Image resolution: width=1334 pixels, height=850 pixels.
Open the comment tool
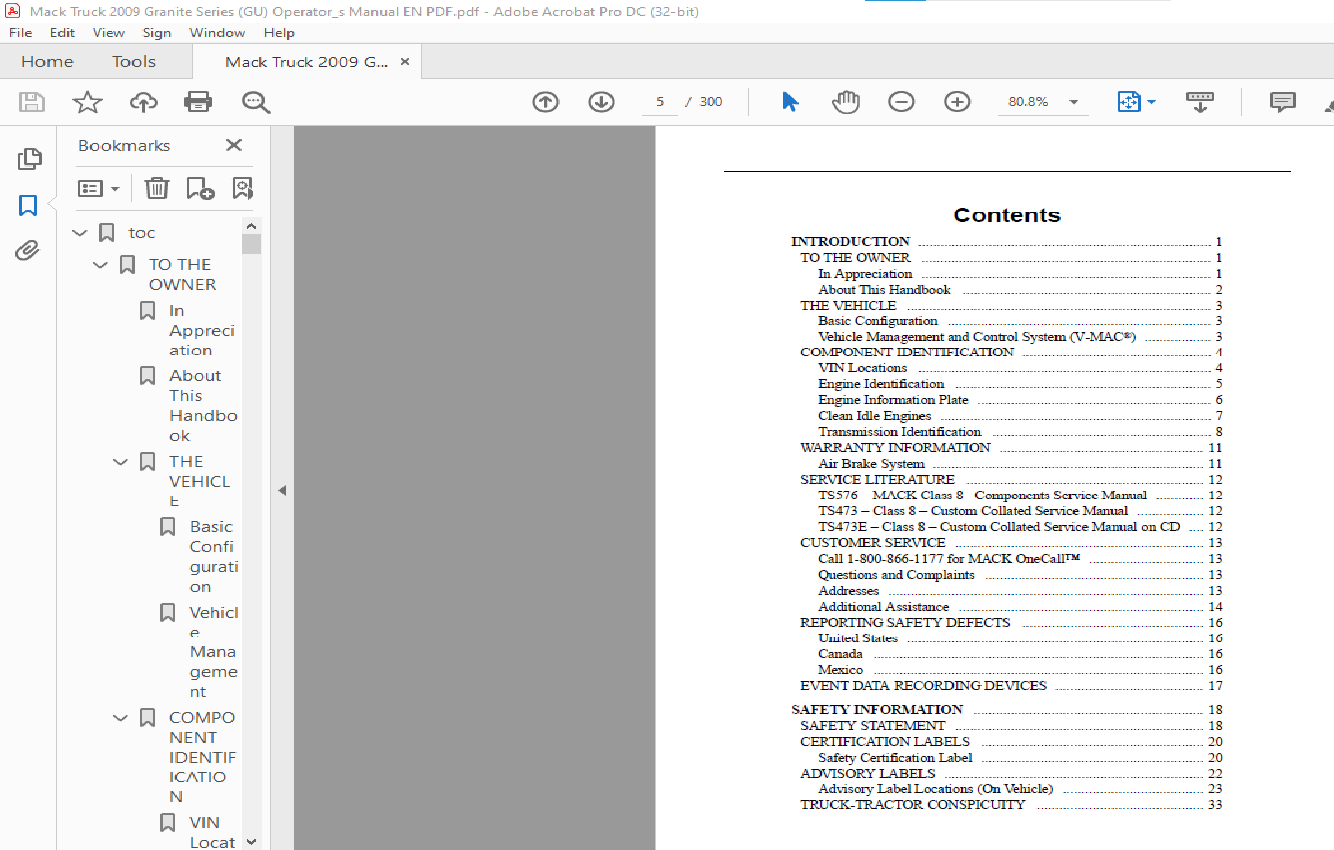[x=1282, y=102]
